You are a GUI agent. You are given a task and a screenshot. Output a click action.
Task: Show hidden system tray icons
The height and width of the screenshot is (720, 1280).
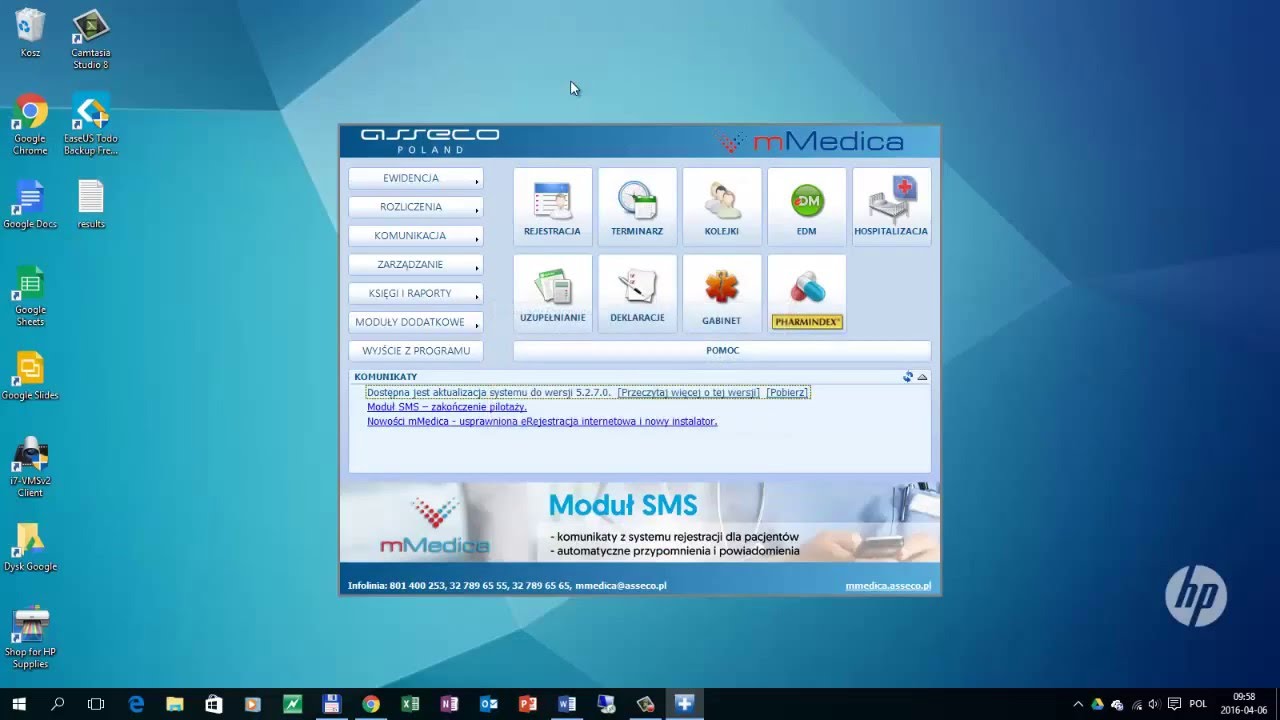1078,704
